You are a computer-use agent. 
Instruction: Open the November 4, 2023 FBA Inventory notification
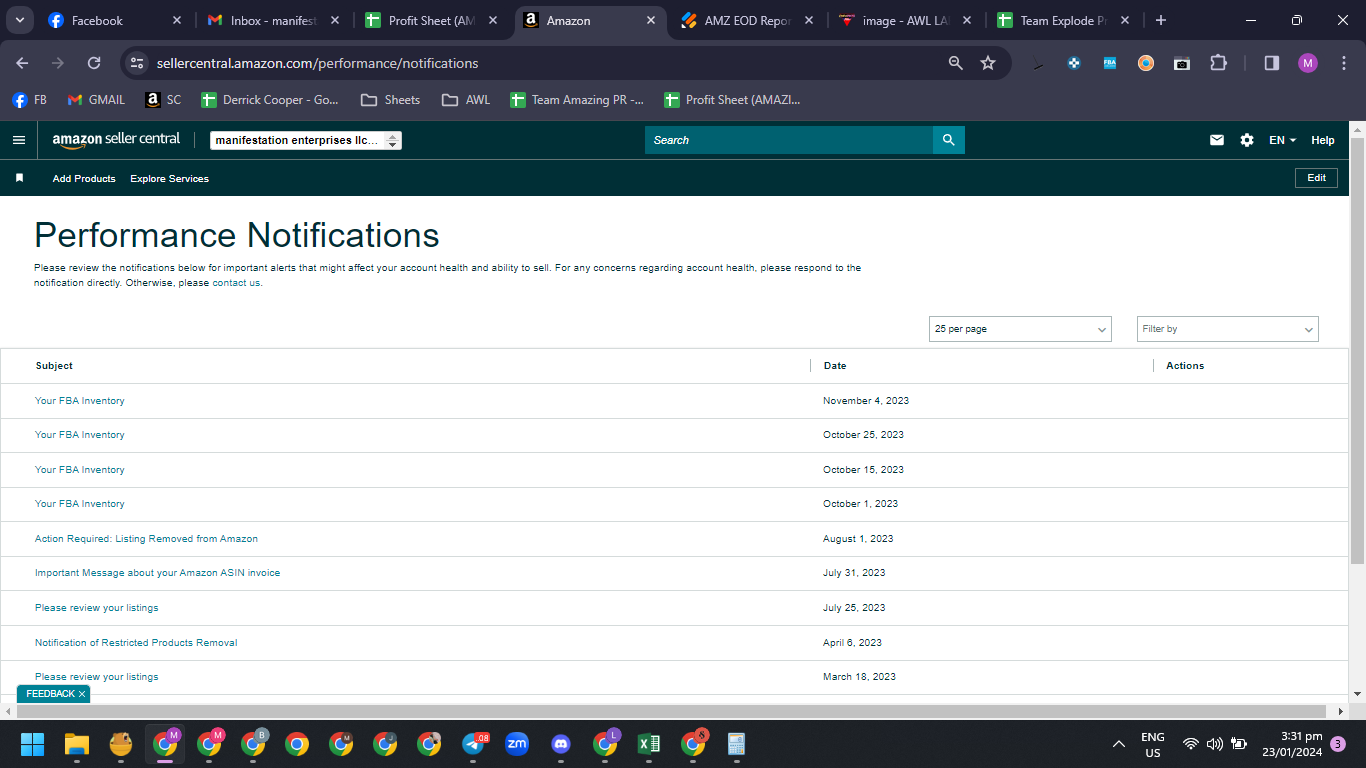pyautogui.click(x=80, y=401)
